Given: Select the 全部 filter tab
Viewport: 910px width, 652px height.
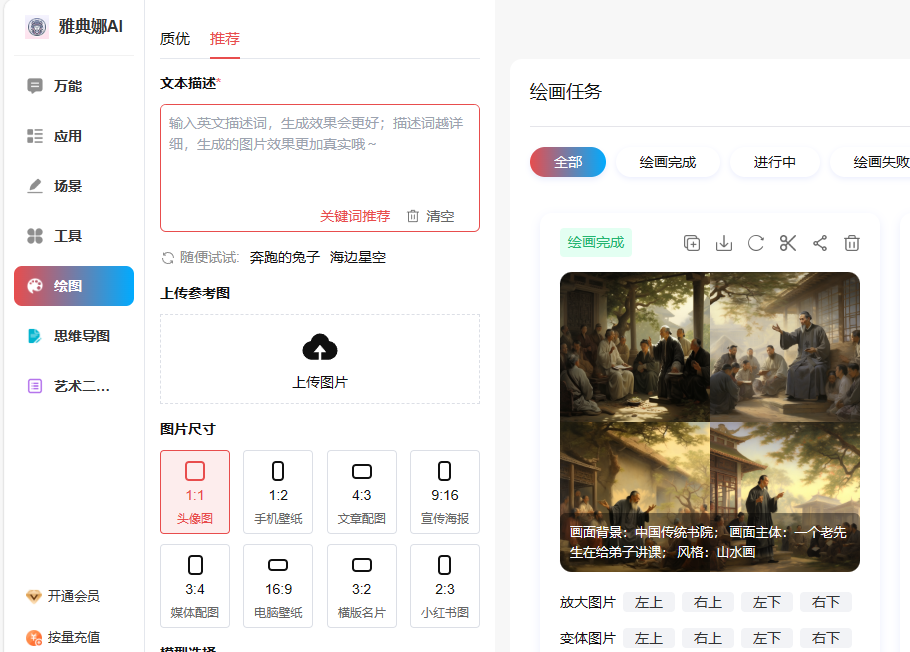Looking at the screenshot, I should 568,162.
